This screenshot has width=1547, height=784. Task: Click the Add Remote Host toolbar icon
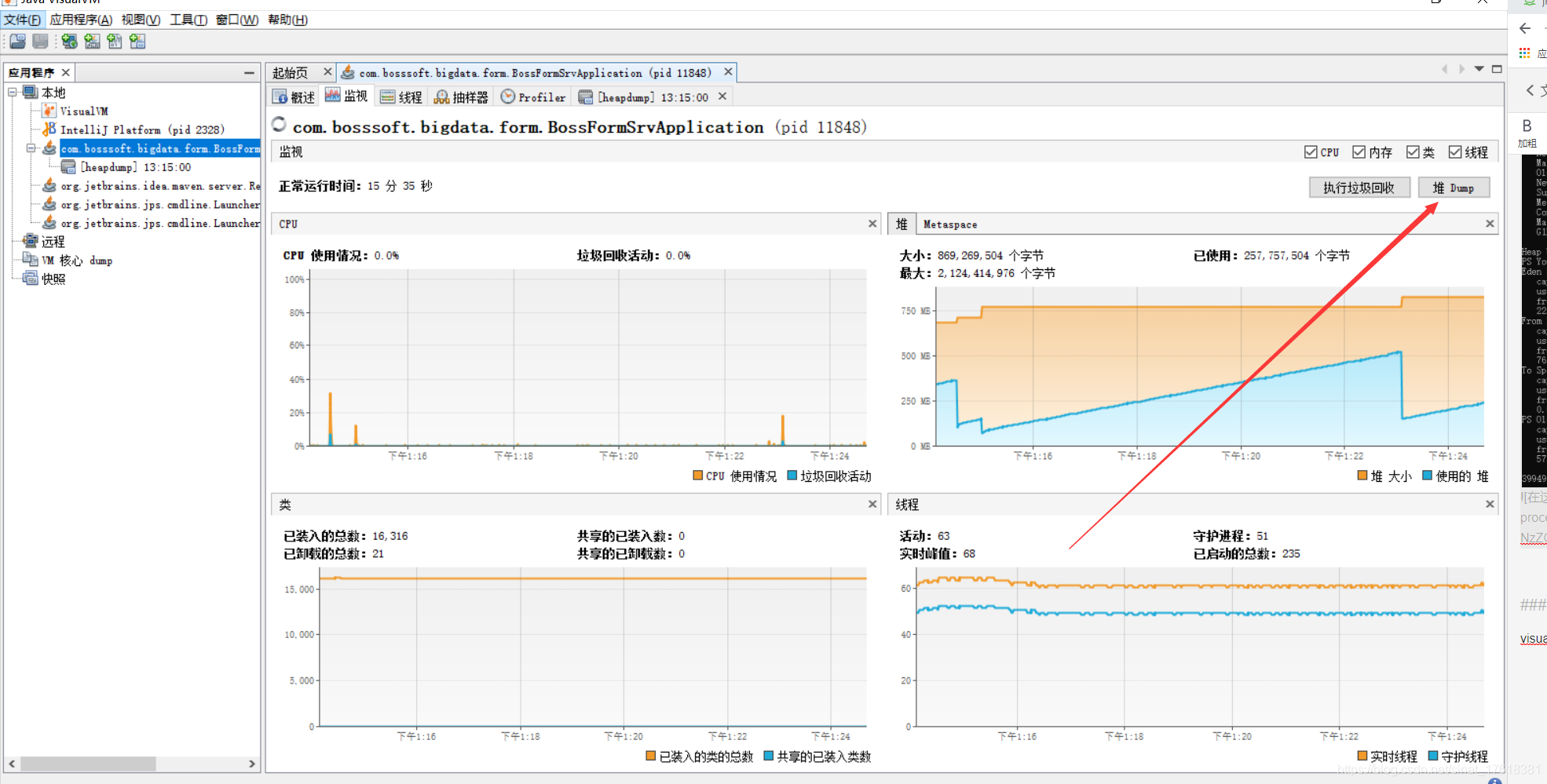pos(69,41)
